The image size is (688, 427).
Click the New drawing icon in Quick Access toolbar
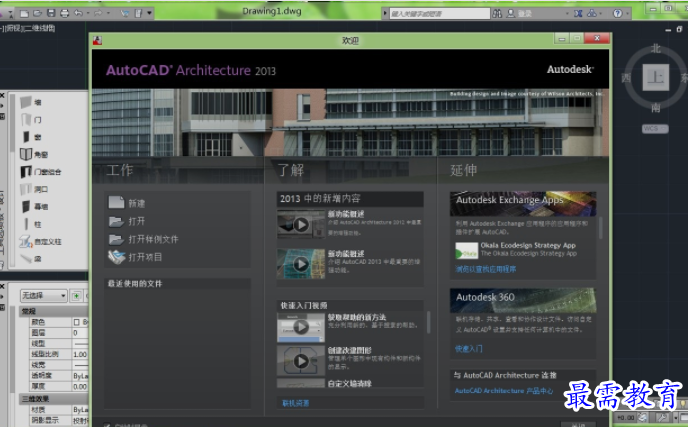point(24,14)
